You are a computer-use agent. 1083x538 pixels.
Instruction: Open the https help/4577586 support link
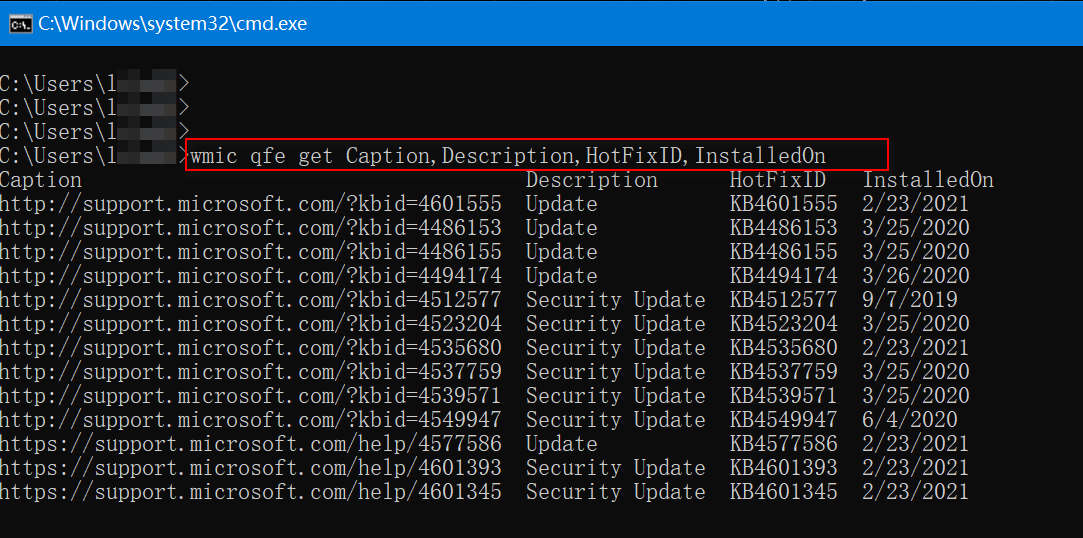coord(250,444)
